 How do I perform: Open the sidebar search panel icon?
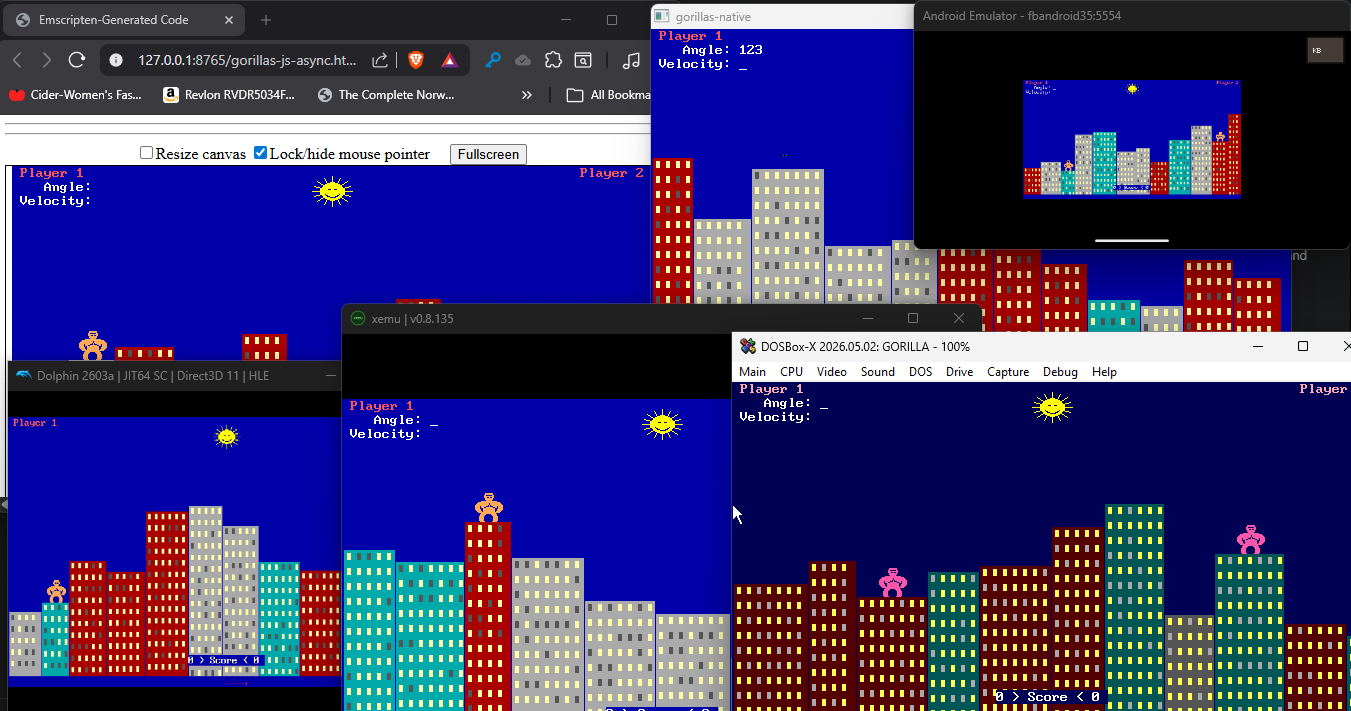[583, 60]
